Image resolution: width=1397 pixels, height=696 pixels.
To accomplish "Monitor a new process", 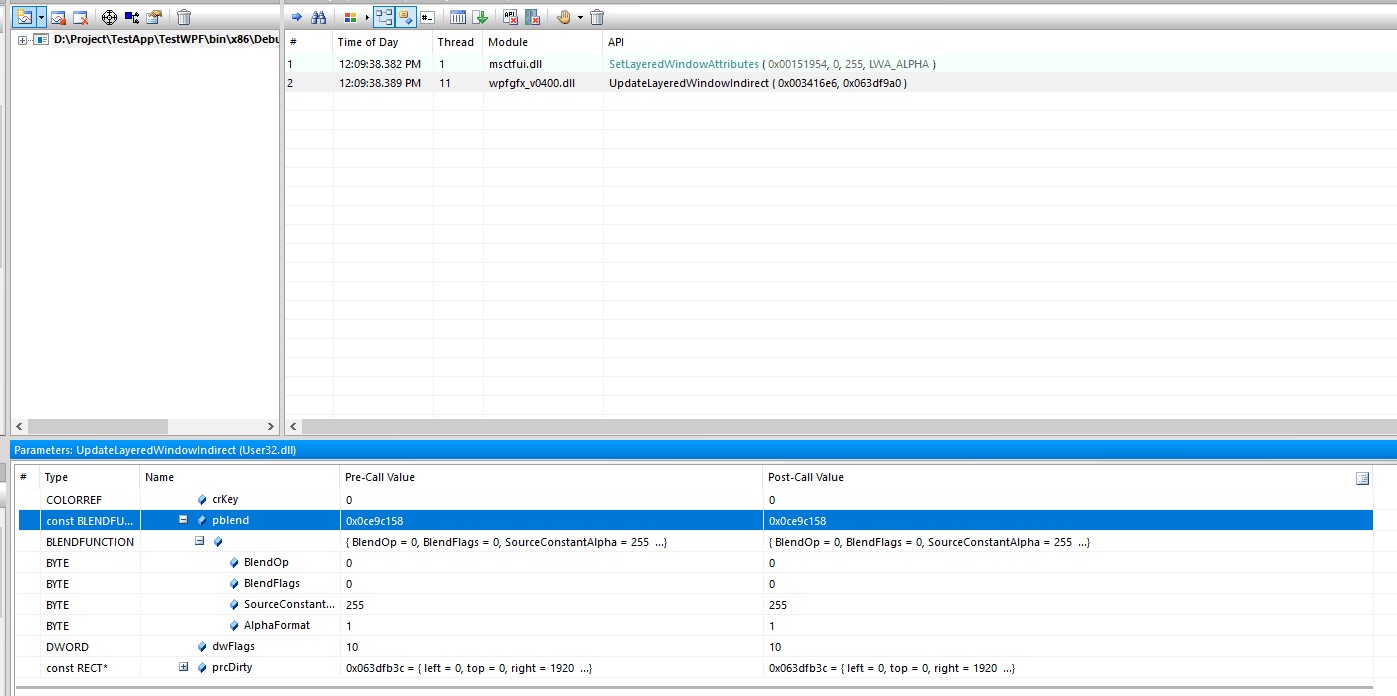I will tap(22, 17).
